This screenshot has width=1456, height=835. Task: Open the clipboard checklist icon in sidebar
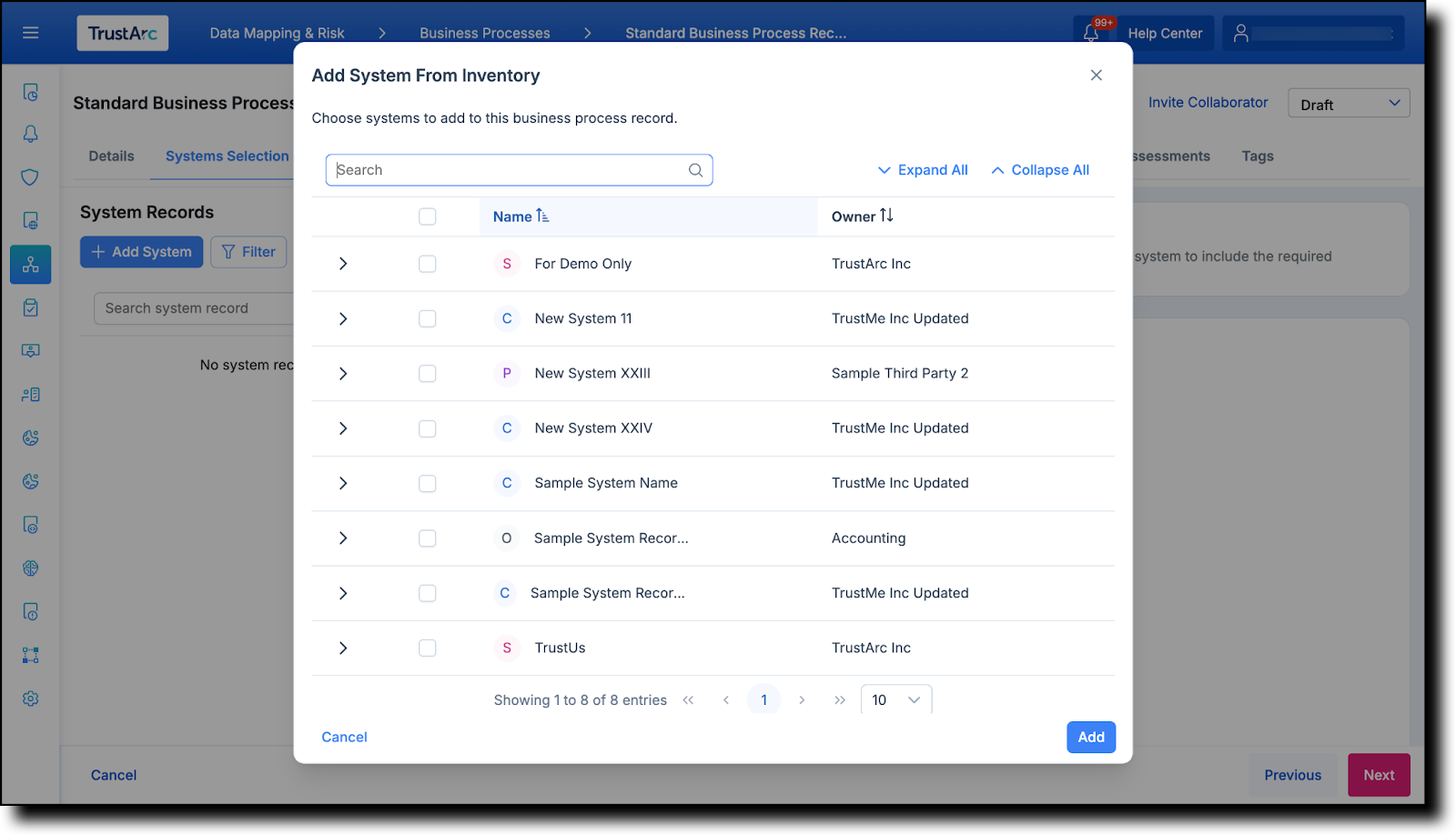(30, 307)
